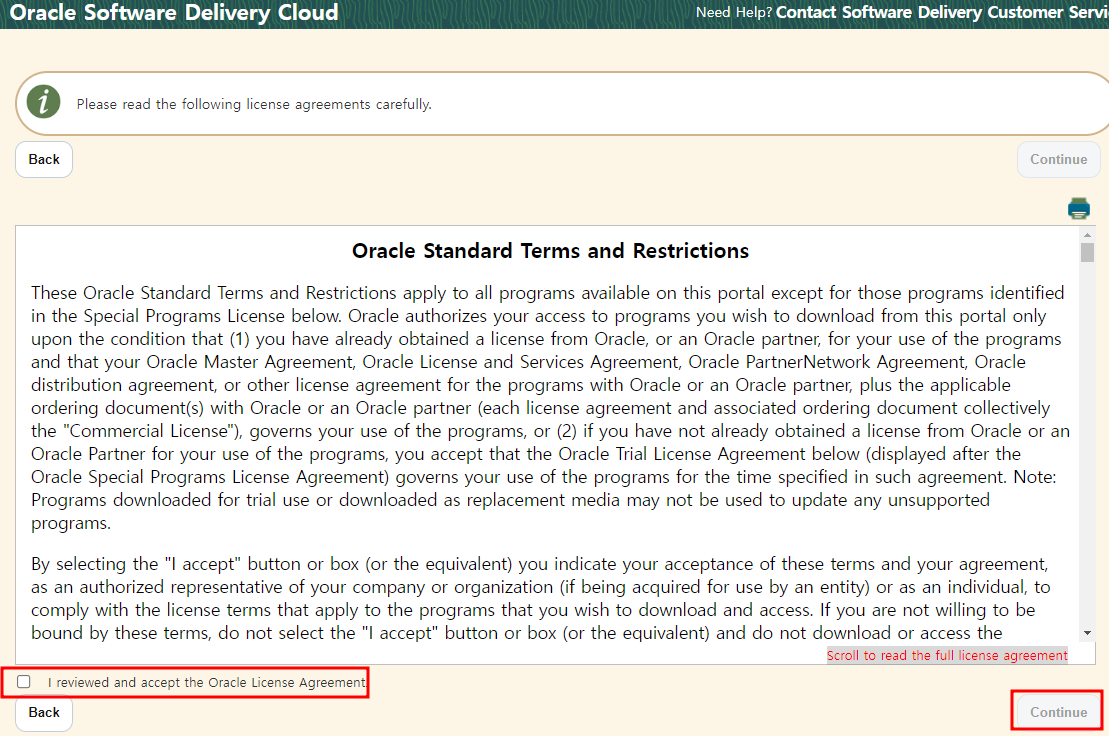Click the bottom Continue button

pos(1058,713)
